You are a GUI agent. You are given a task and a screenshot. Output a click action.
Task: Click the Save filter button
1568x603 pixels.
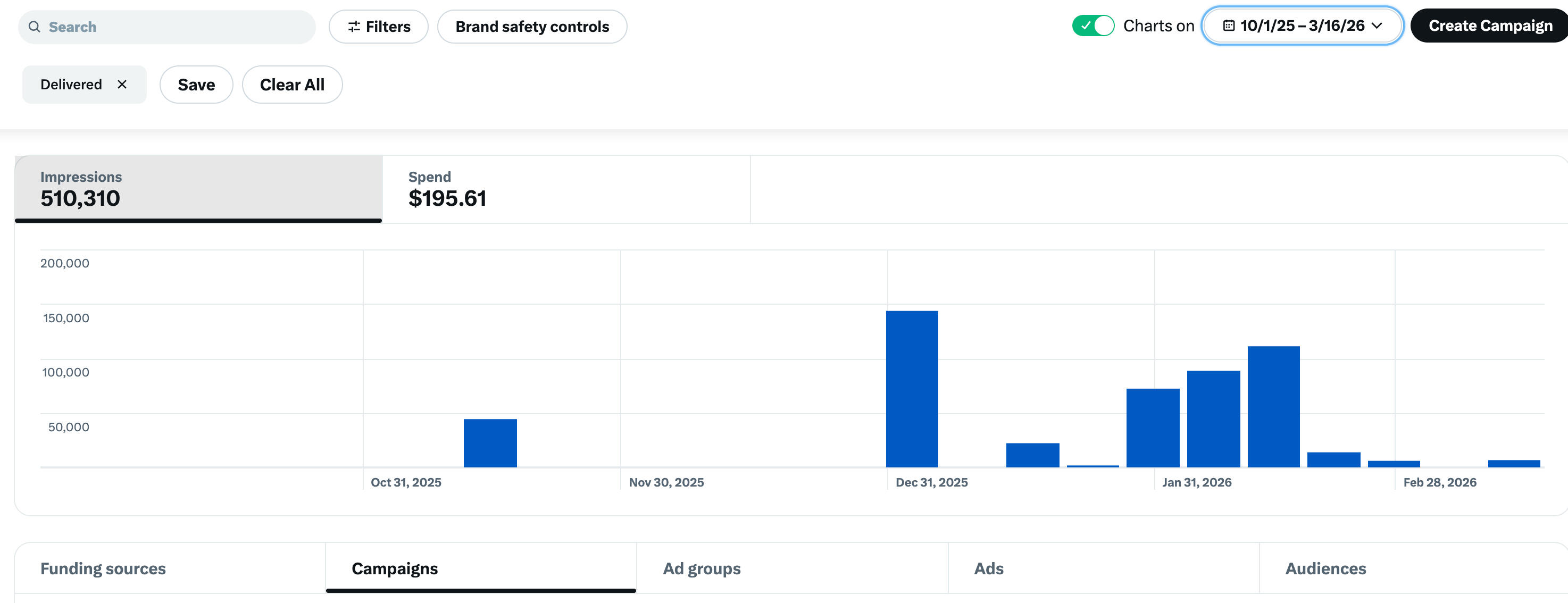click(x=196, y=85)
